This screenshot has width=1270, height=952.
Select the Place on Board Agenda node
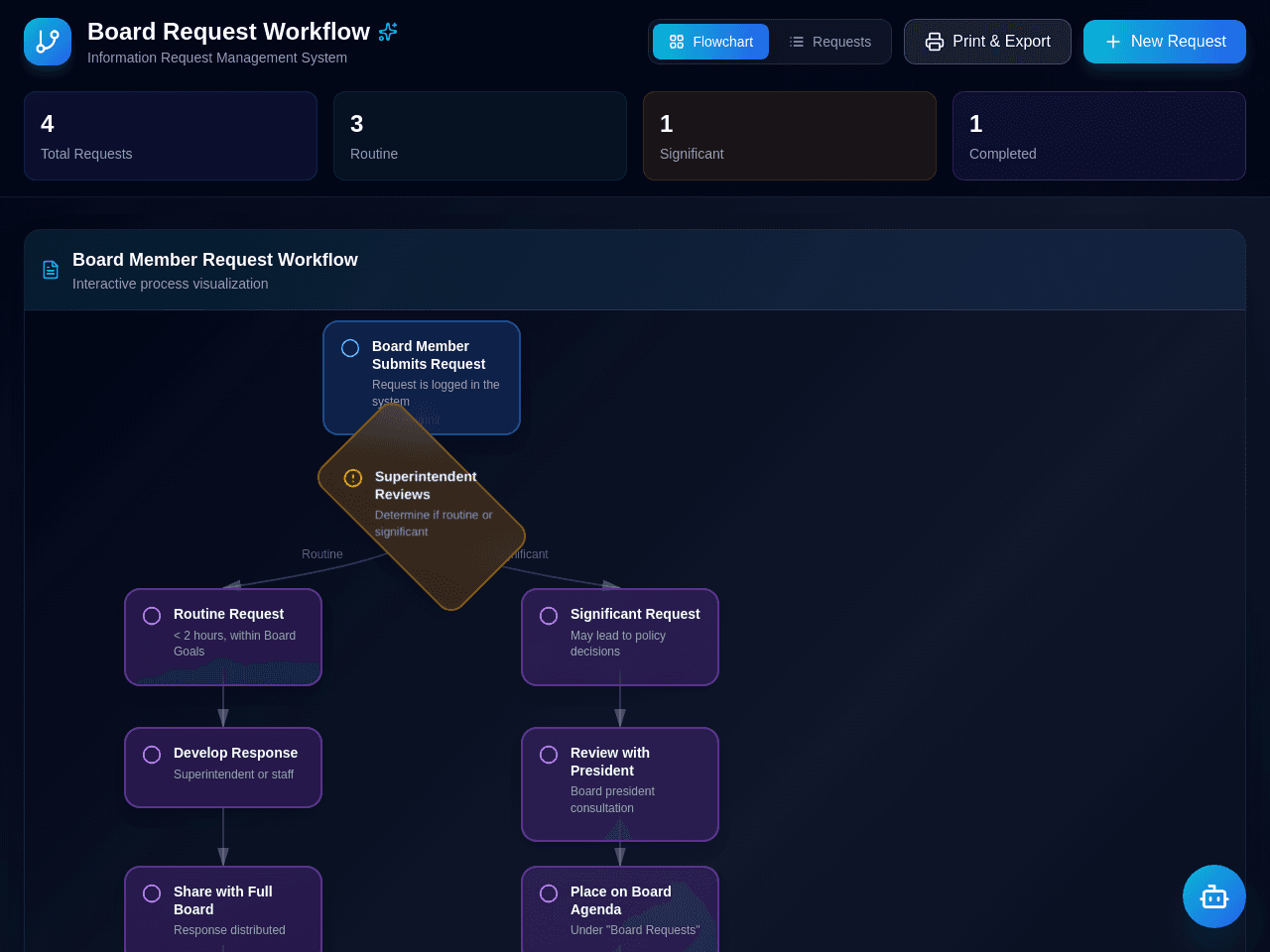(x=620, y=909)
